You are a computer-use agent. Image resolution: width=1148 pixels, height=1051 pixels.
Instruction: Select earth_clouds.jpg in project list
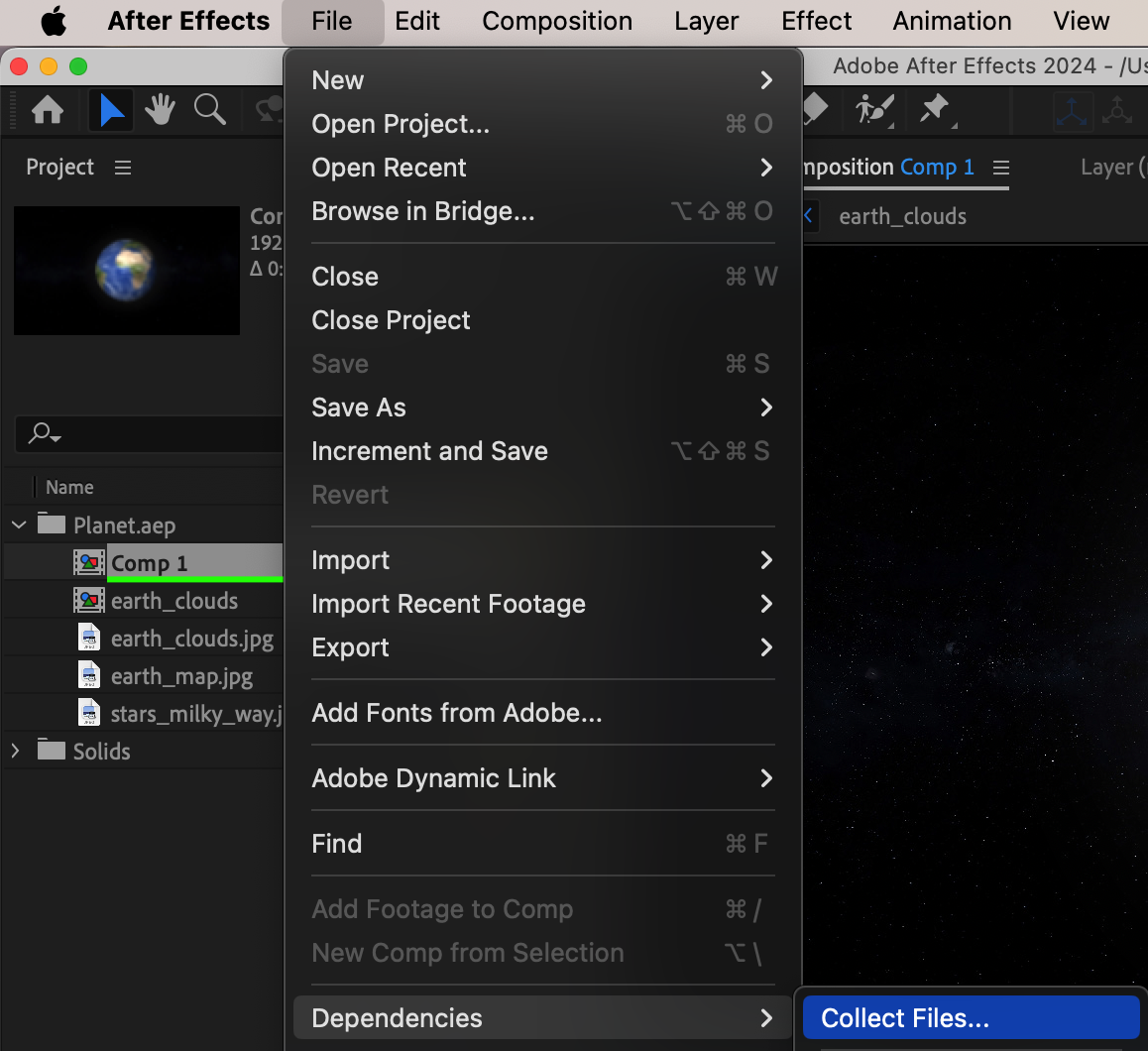pyautogui.click(x=191, y=639)
